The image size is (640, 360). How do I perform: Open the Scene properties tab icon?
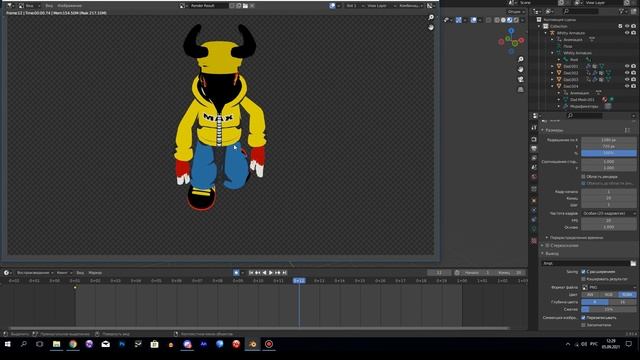coord(534,167)
